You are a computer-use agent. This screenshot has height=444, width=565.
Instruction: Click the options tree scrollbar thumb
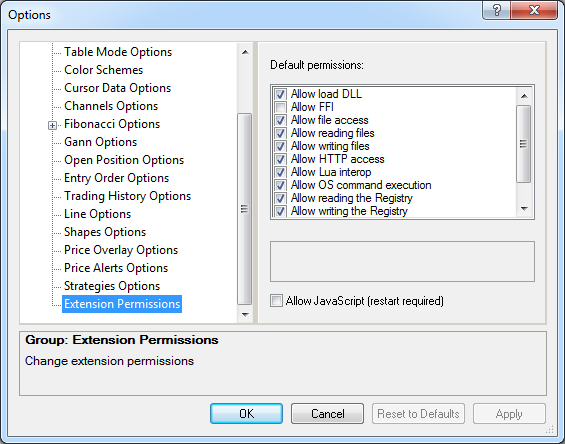coord(245,209)
